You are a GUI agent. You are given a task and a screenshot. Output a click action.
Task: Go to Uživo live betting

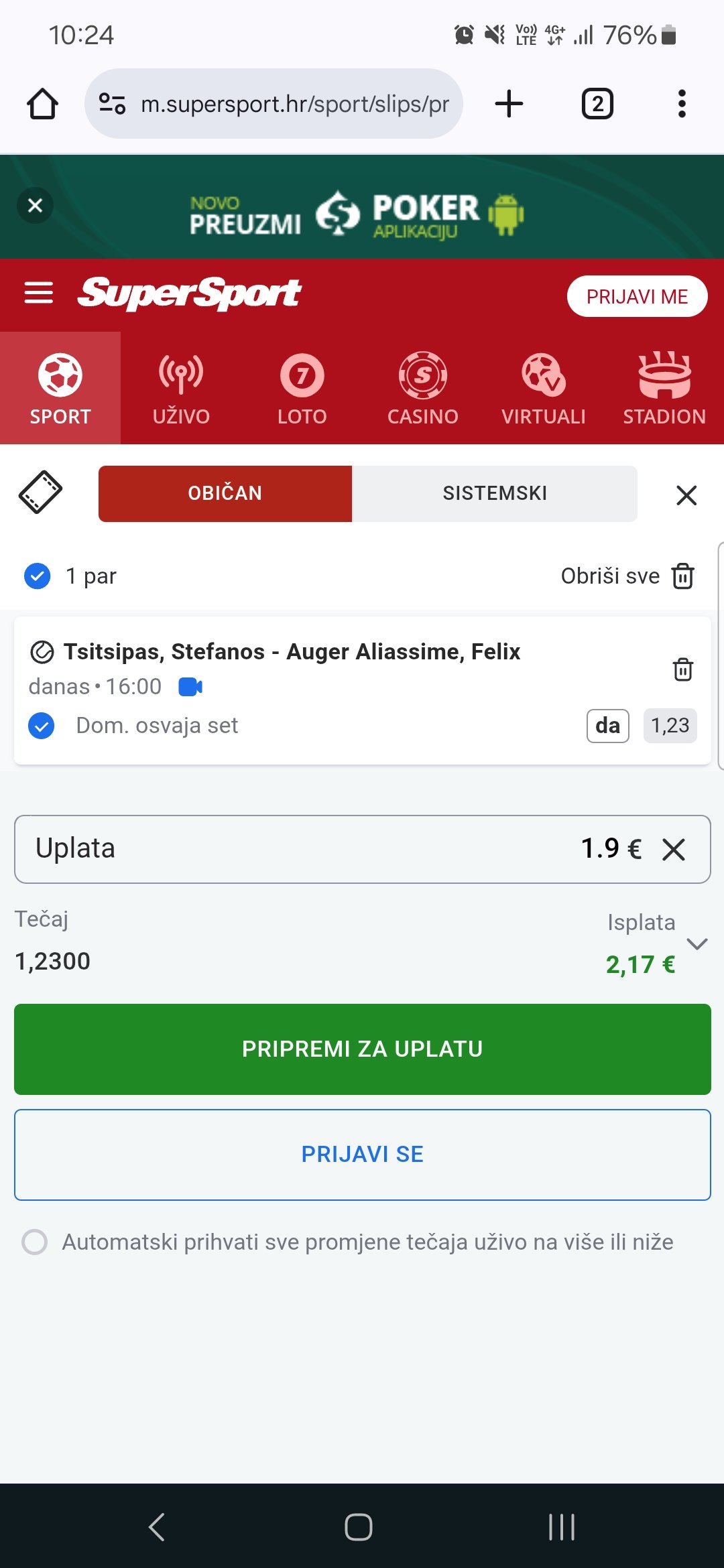click(x=181, y=388)
